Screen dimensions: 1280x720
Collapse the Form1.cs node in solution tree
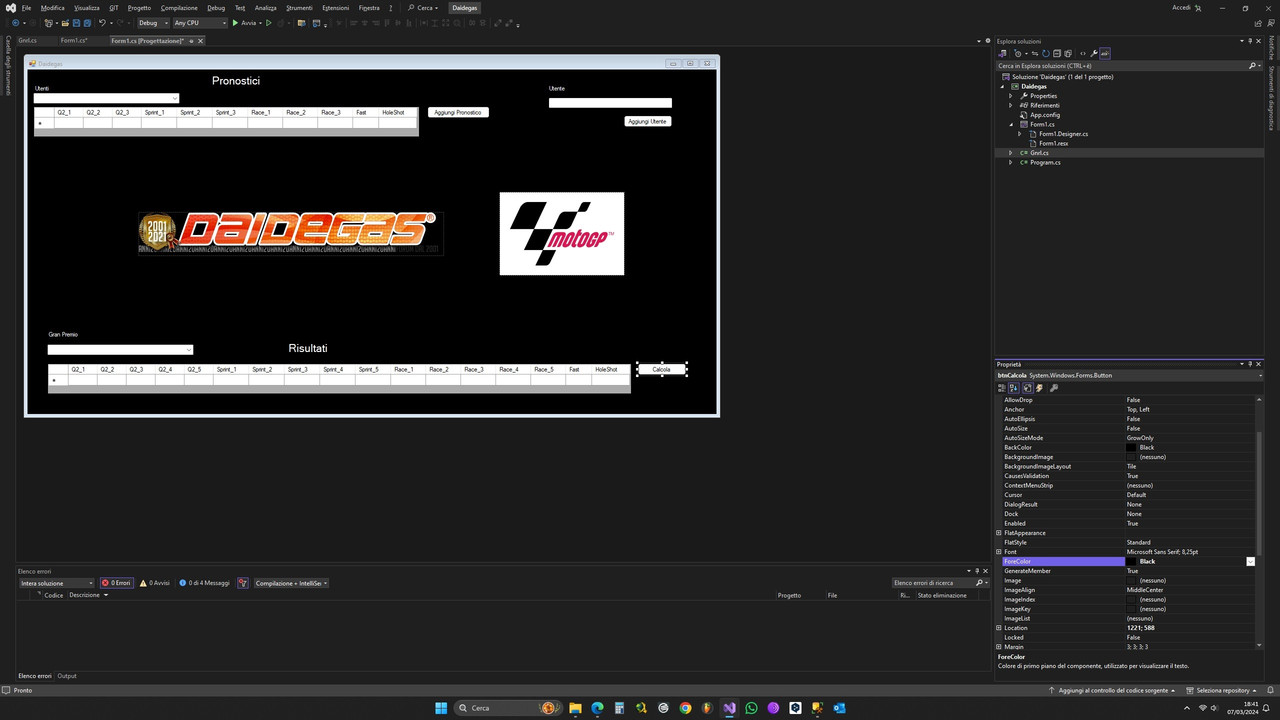[x=1011, y=124]
